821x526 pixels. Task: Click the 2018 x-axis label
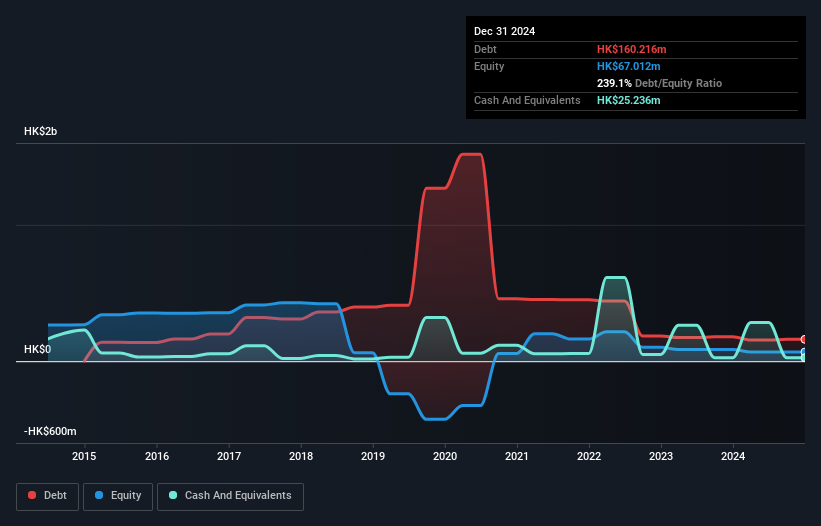[x=301, y=456]
